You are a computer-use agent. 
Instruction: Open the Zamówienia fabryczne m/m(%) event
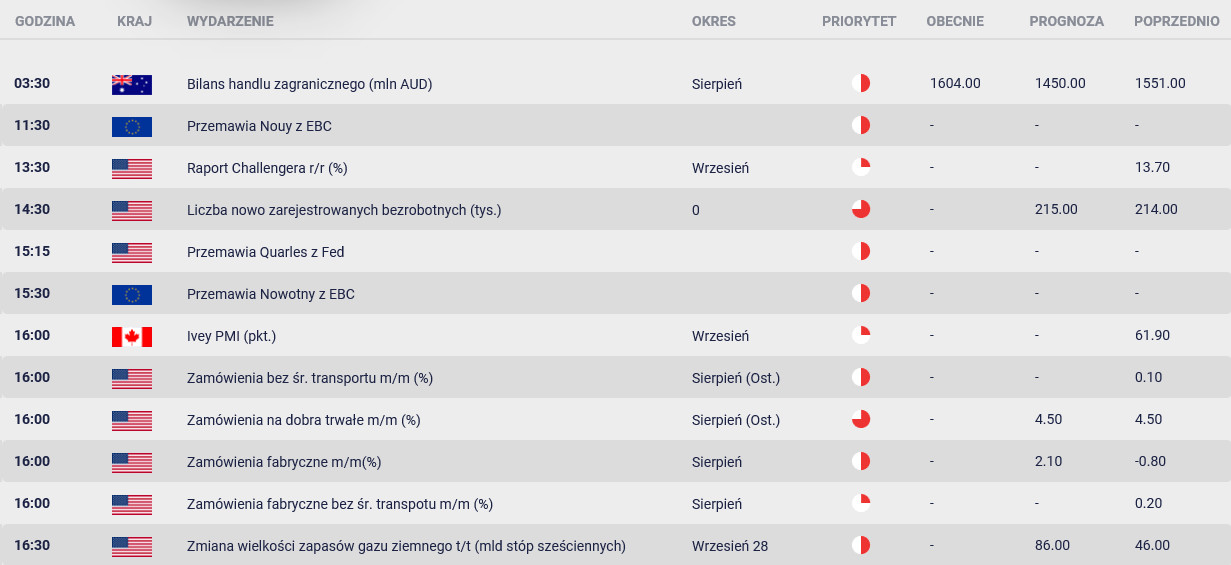click(284, 462)
